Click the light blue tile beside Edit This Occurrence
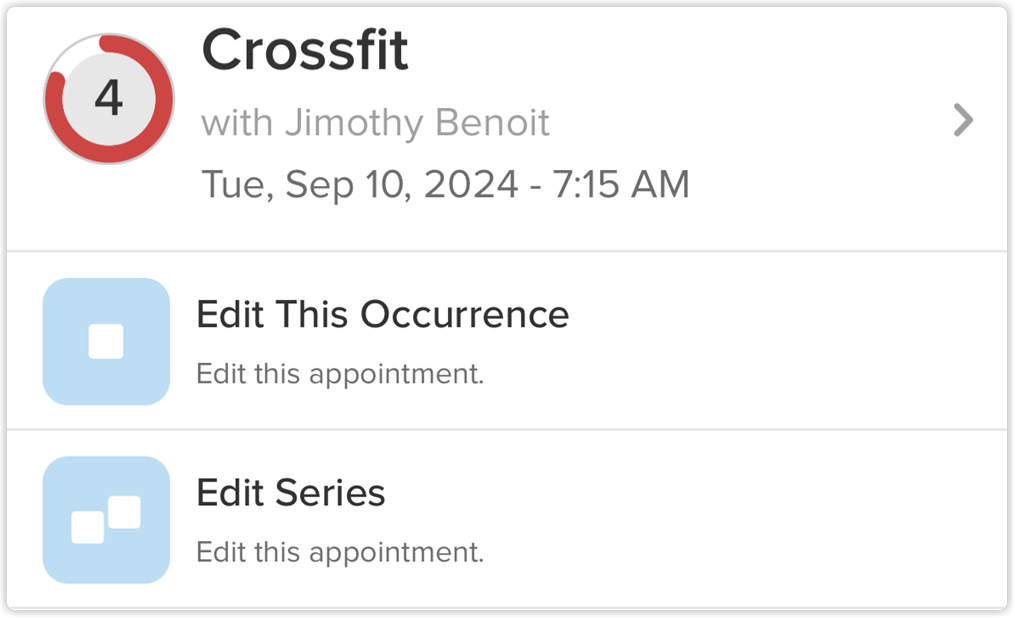The height and width of the screenshot is (618, 1015). [x=106, y=342]
